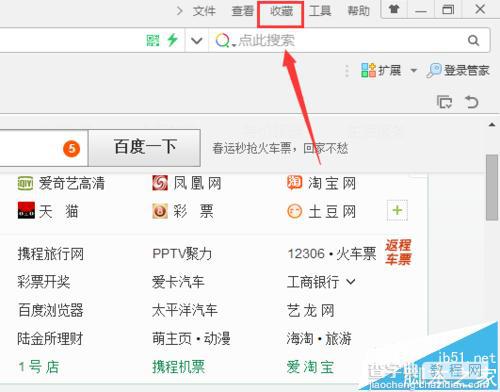Open 动漫 link
The height and width of the screenshot is (392, 500).
[217, 339]
